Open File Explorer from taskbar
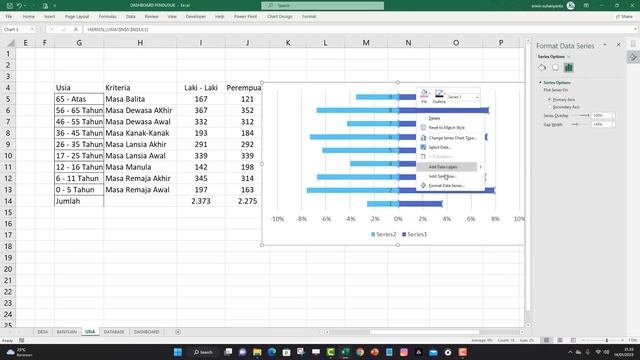Image resolution: width=640 pixels, height=360 pixels. click(x=257, y=352)
